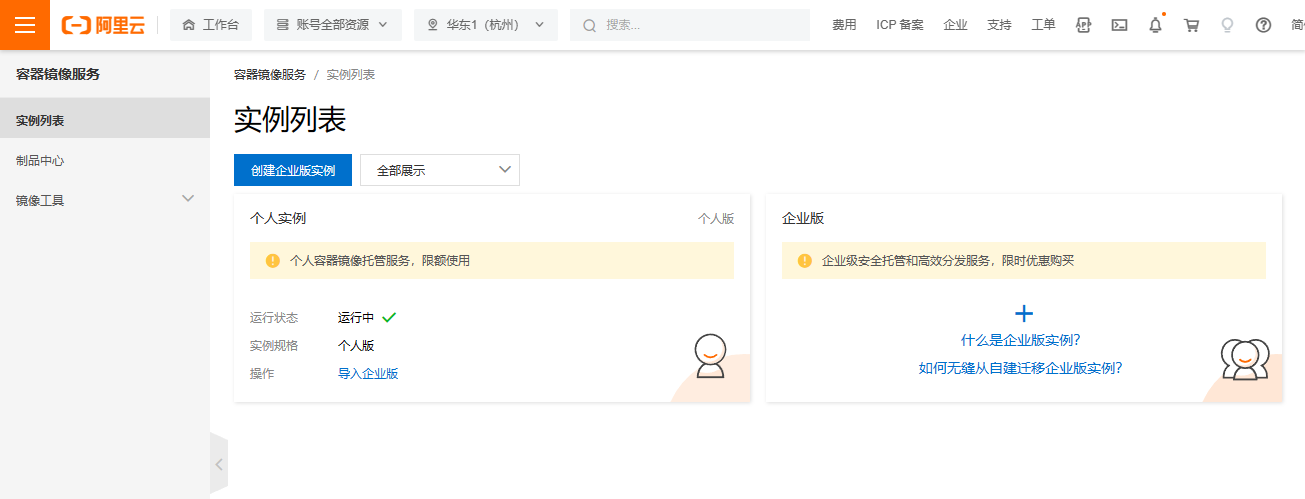The height and width of the screenshot is (499, 1305).
Task: Launch Cloud Shell terminal icon
Action: pos(1119,25)
